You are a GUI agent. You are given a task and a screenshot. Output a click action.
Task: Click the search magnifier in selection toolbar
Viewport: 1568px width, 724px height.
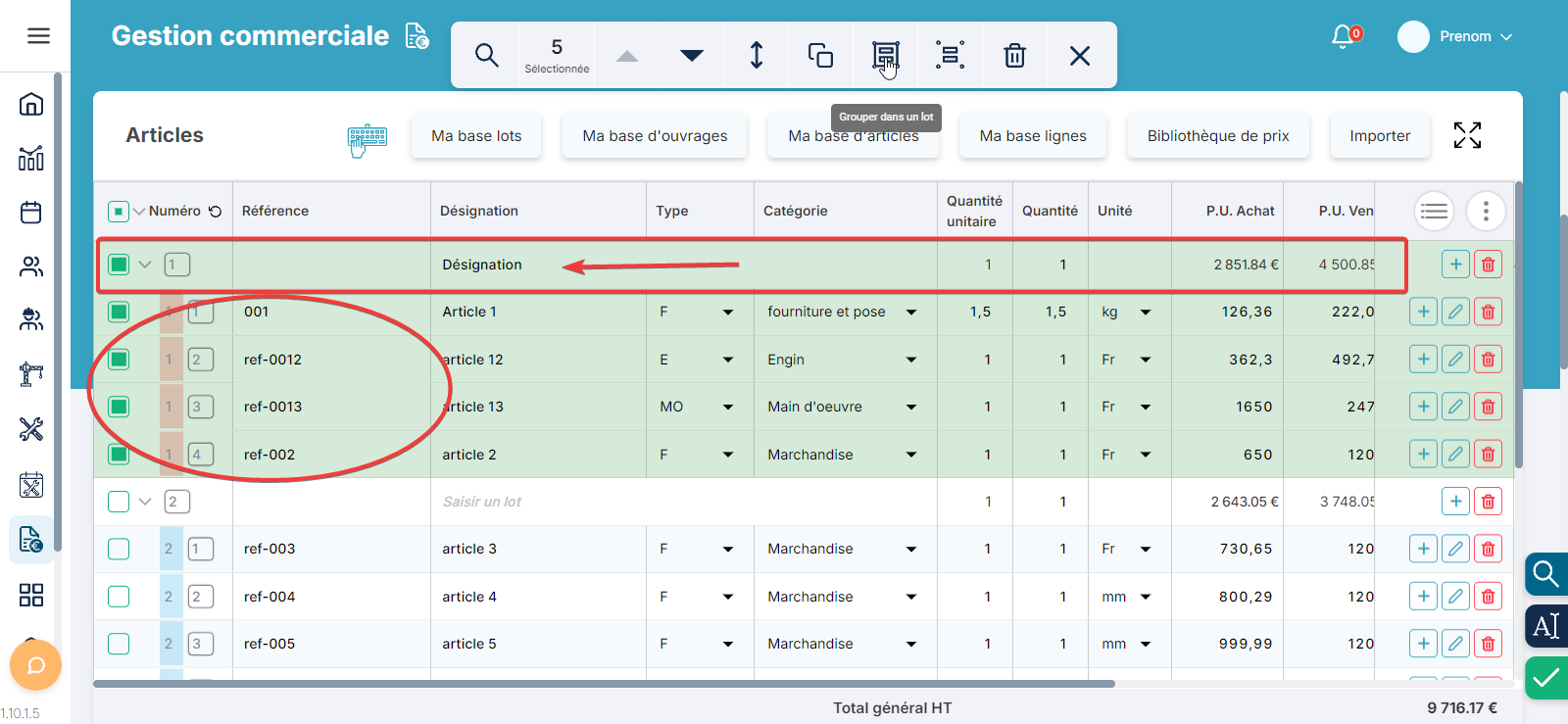tap(486, 55)
